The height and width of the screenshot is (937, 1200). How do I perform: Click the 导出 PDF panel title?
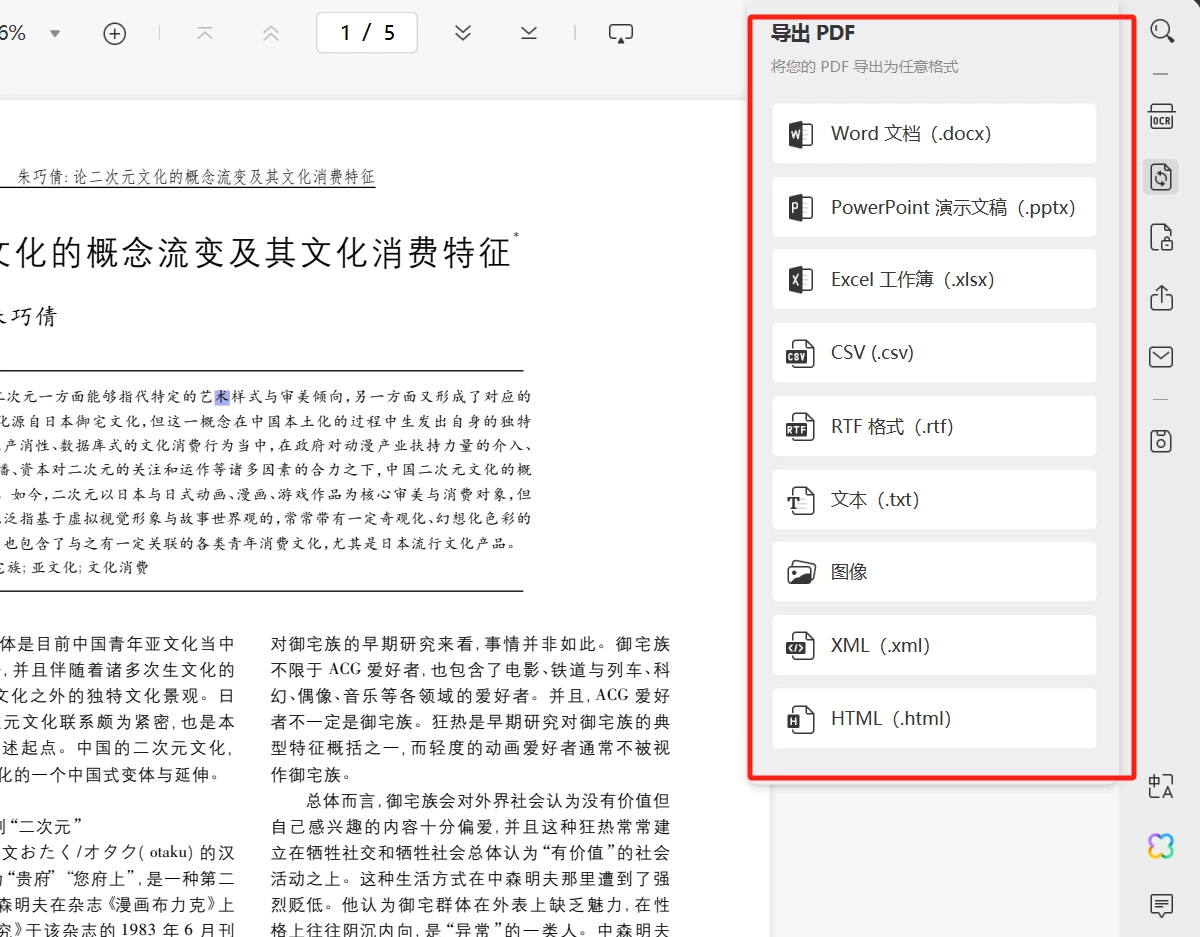[x=812, y=32]
